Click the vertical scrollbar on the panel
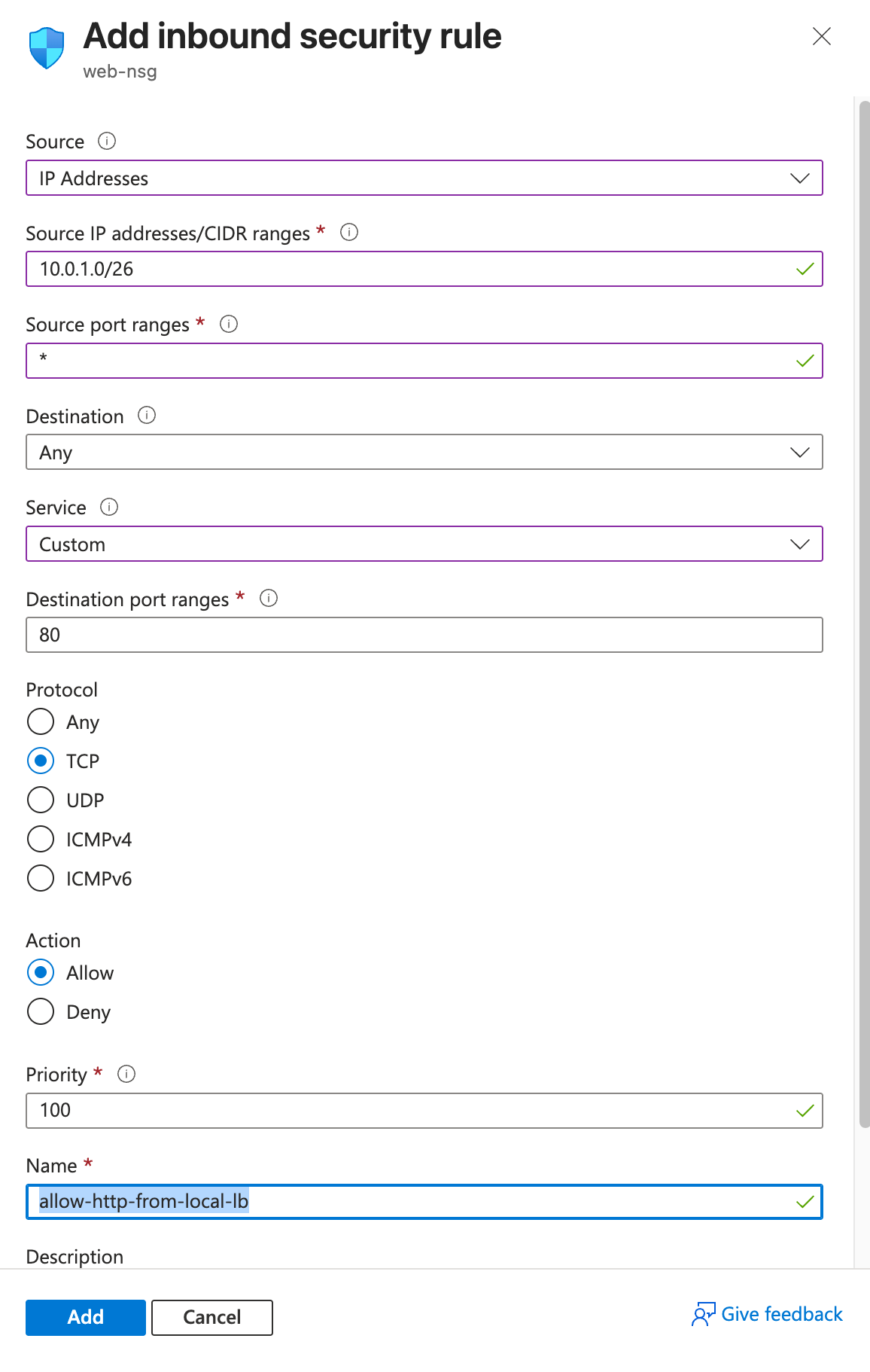The image size is (870, 1372). point(864,602)
